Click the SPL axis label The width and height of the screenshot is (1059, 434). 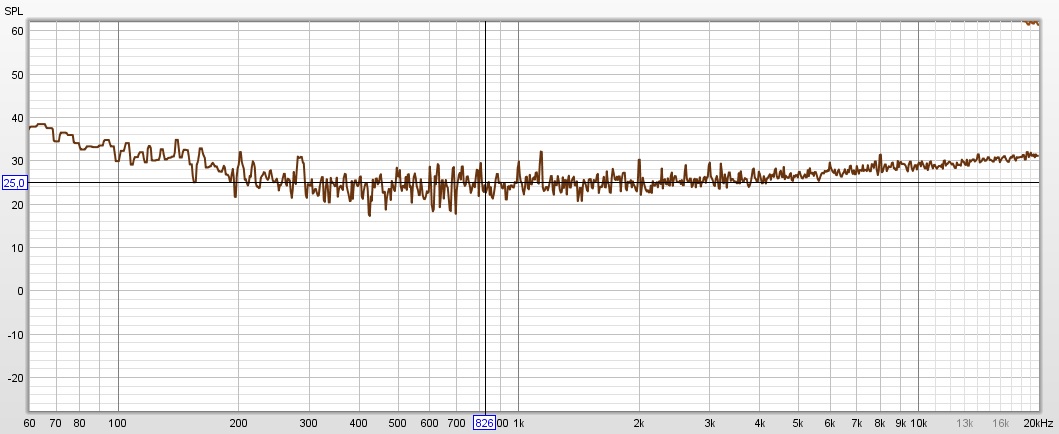14,11
